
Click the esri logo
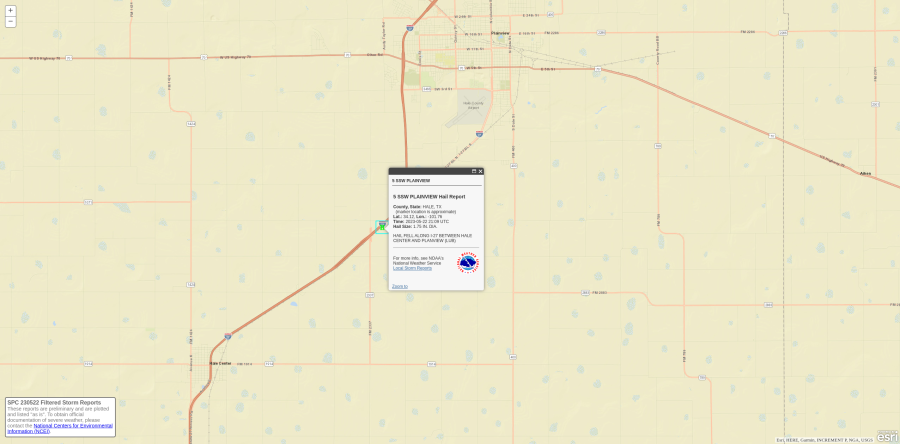887,436
